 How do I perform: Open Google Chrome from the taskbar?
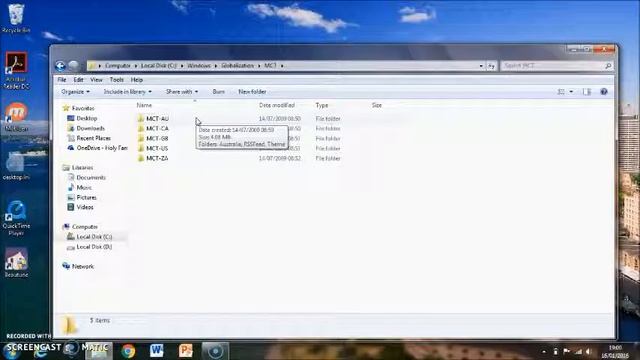[128, 351]
